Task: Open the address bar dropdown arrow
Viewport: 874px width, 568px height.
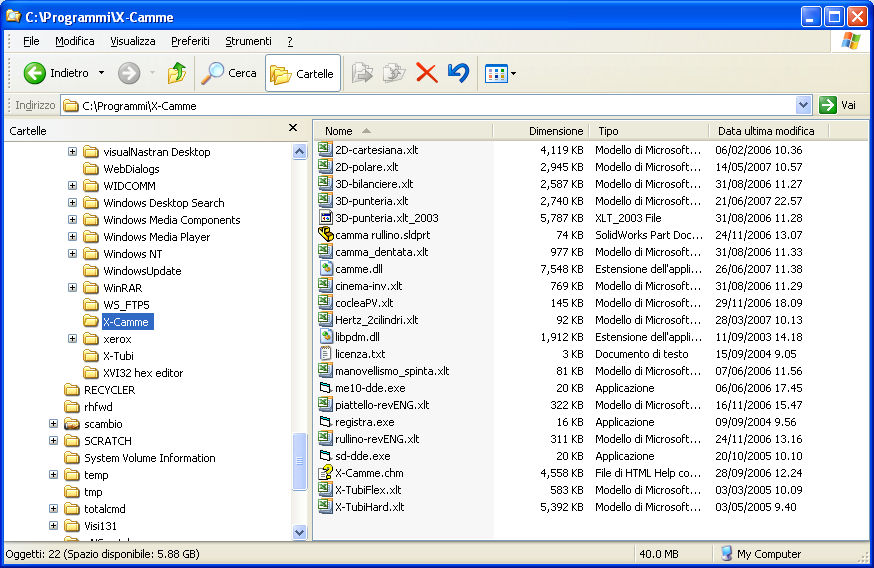Action: coord(803,105)
